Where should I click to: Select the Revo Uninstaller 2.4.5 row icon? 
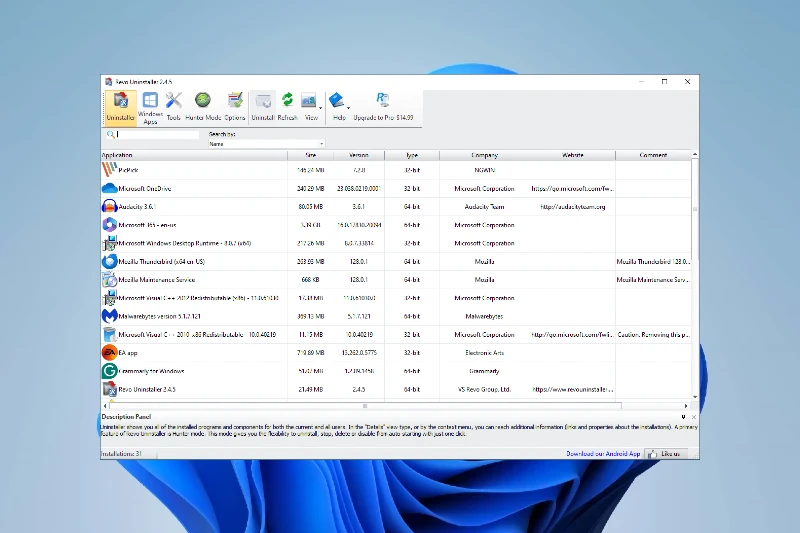click(x=109, y=389)
